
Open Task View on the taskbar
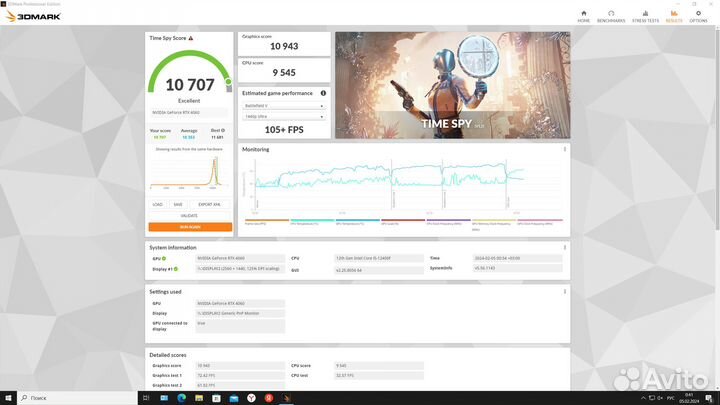(x=146, y=398)
